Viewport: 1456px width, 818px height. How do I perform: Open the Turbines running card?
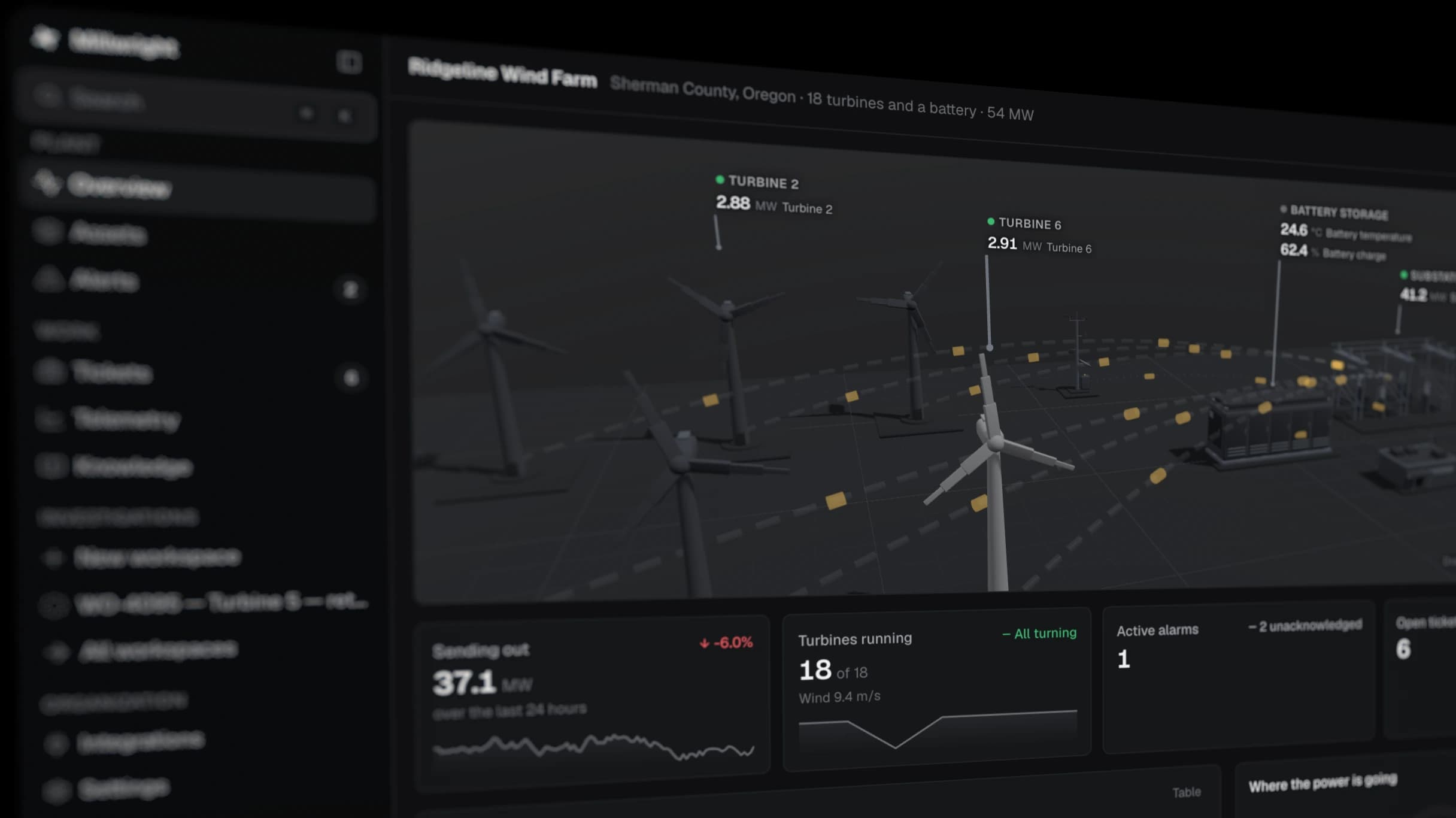pos(937,690)
